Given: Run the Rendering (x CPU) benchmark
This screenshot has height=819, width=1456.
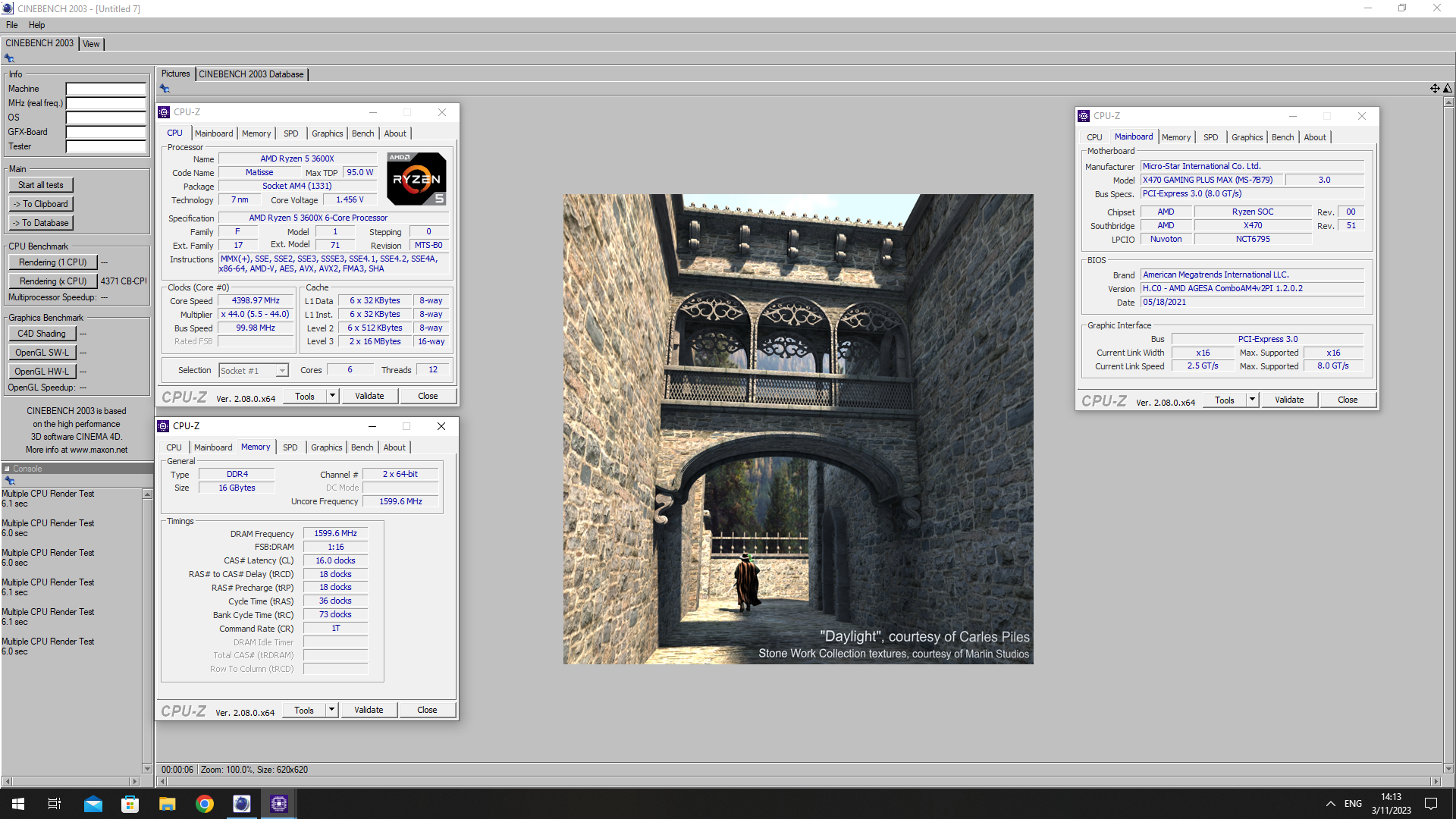Looking at the screenshot, I should pyautogui.click(x=53, y=281).
